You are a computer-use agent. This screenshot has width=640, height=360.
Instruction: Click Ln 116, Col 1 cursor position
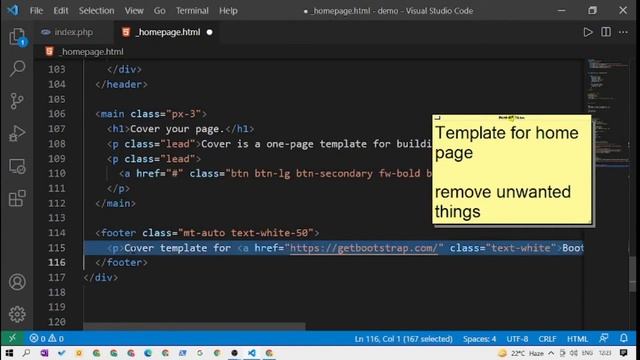[x=403, y=339]
